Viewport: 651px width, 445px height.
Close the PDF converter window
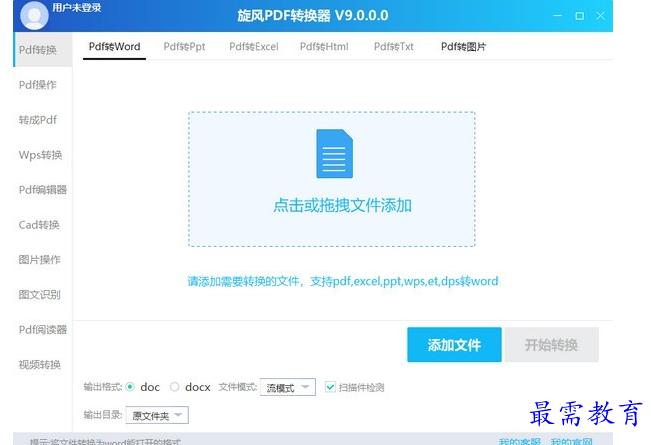point(600,16)
